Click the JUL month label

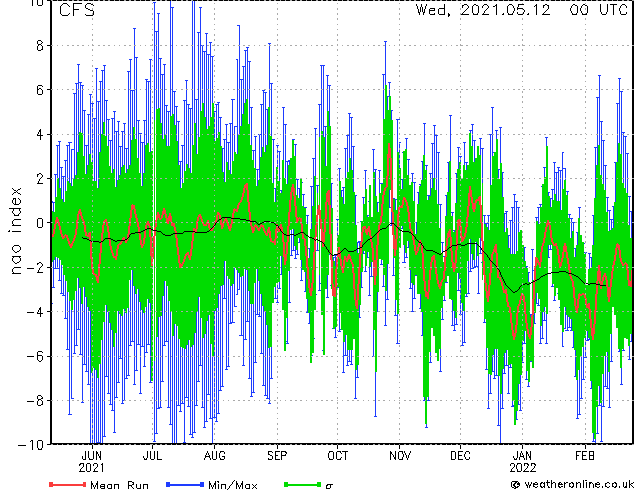click(x=152, y=456)
